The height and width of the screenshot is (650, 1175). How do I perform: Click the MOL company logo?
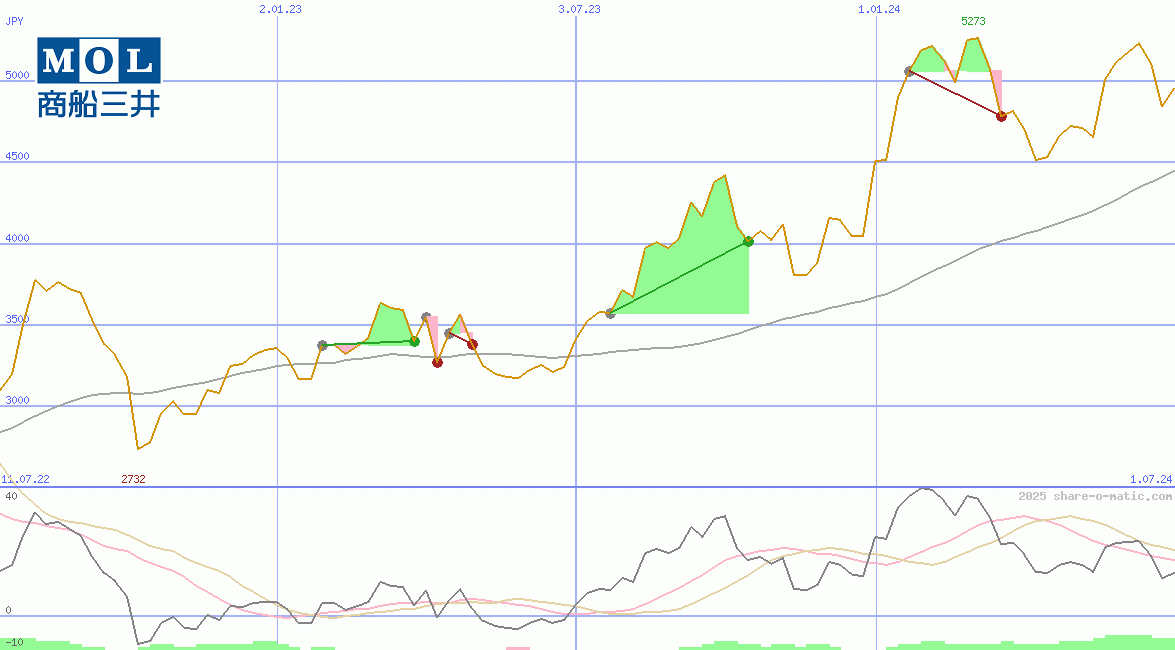click(99, 77)
